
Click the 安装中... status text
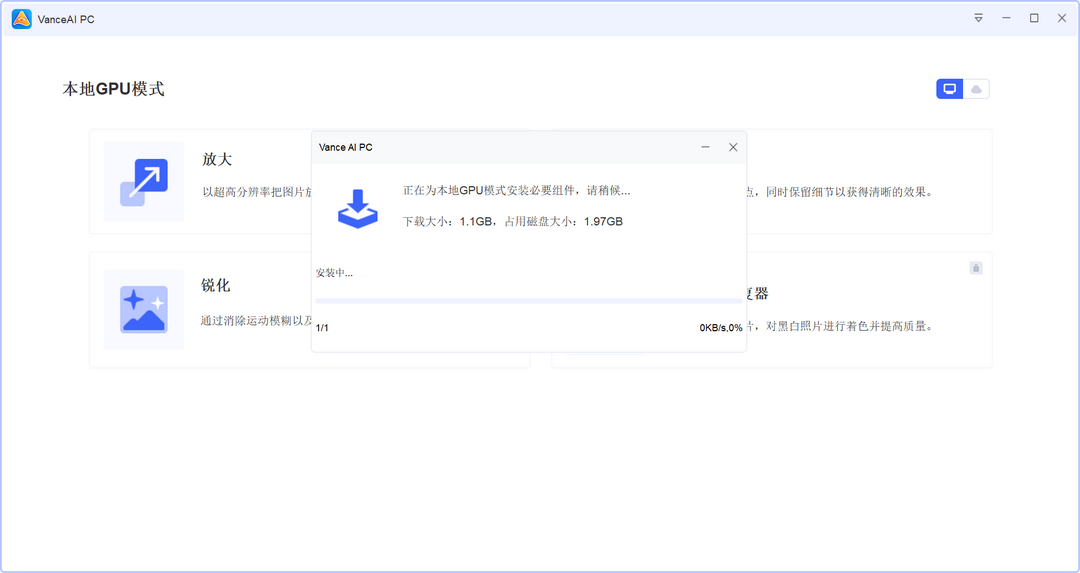tap(334, 273)
